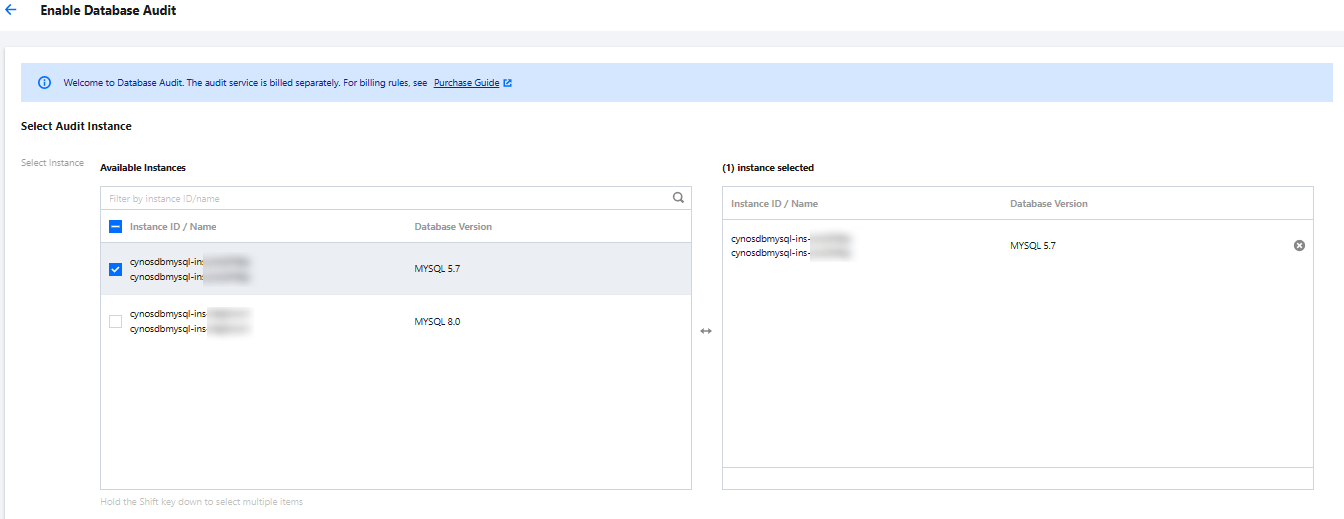Click the back arrow beside Enable Database Audit

(x=11, y=10)
